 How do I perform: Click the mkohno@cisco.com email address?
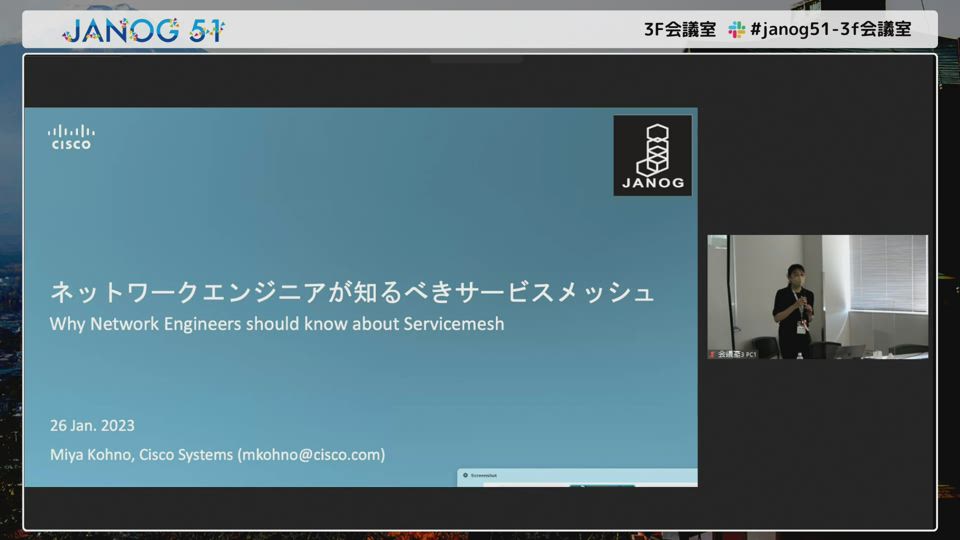(x=310, y=454)
